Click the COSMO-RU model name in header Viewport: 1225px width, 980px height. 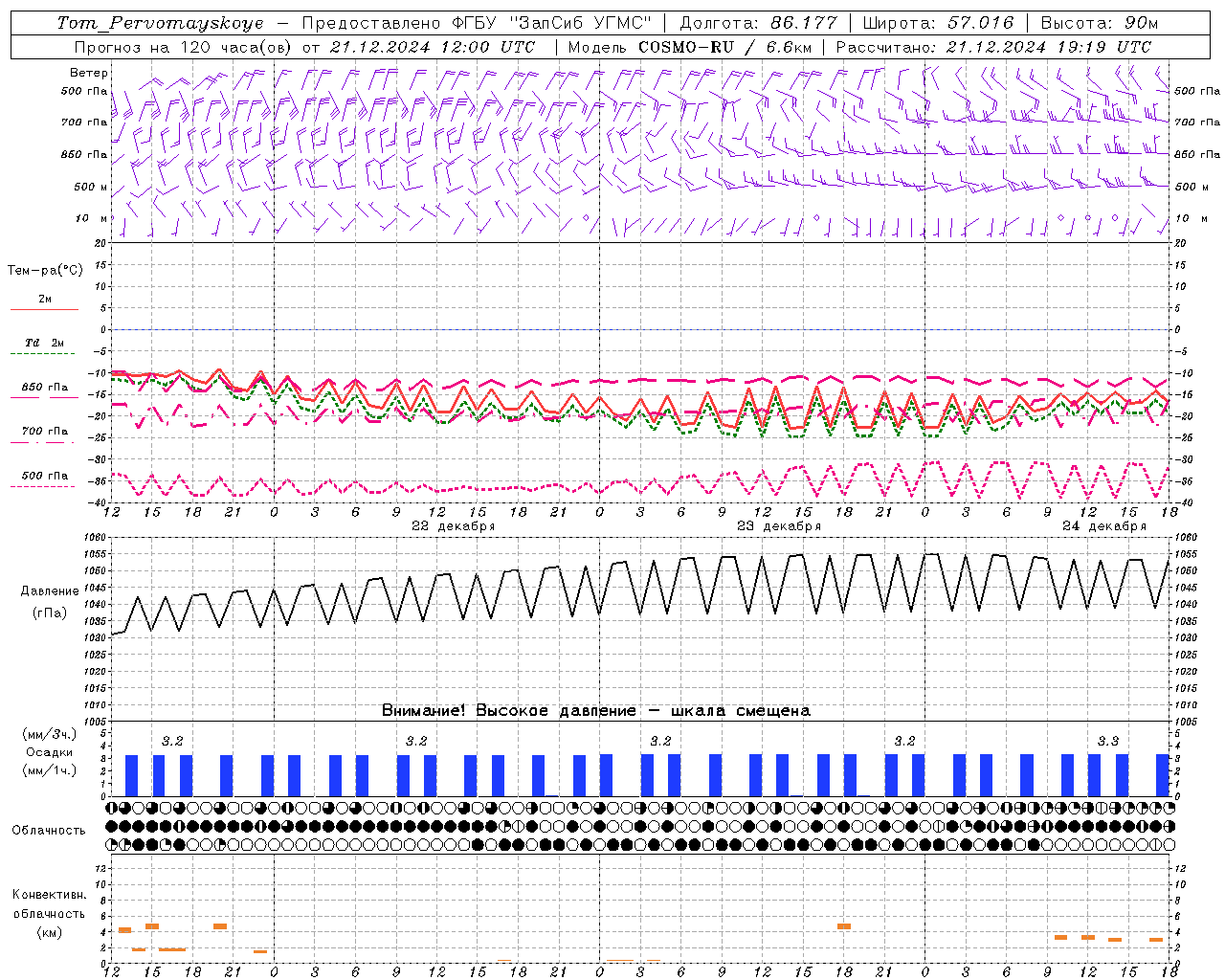tap(685, 47)
